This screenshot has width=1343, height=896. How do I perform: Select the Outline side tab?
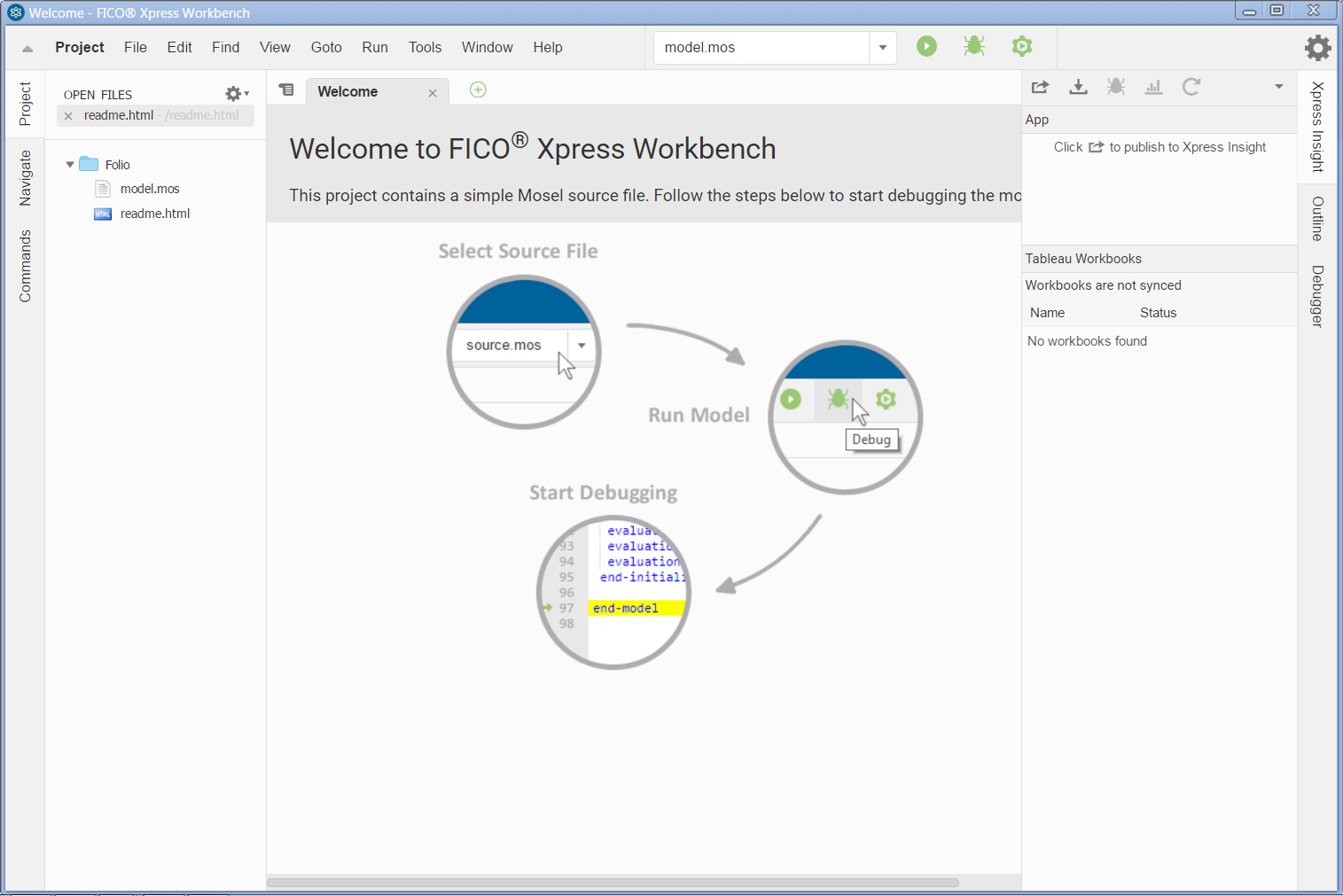point(1317,218)
